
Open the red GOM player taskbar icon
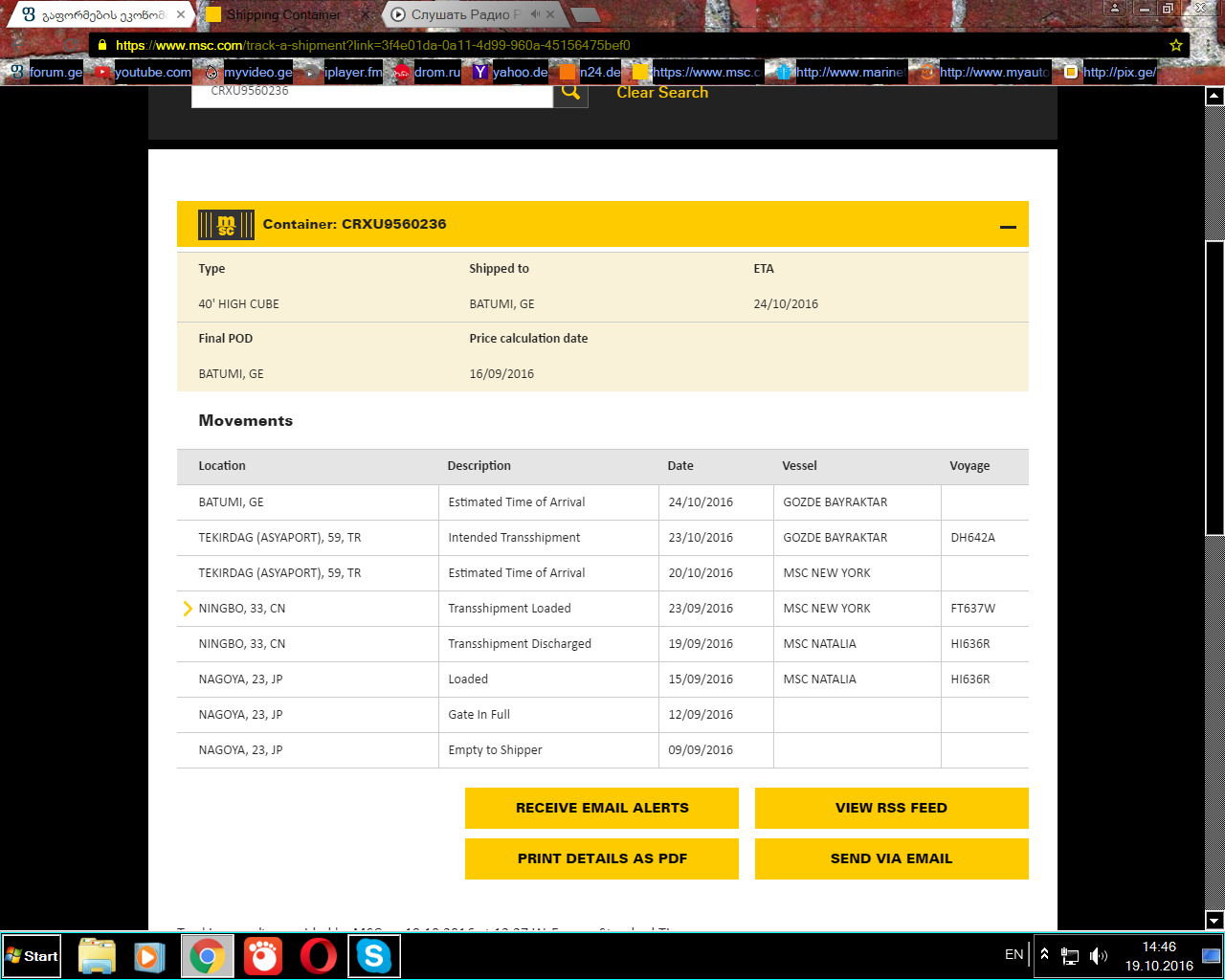click(263, 956)
